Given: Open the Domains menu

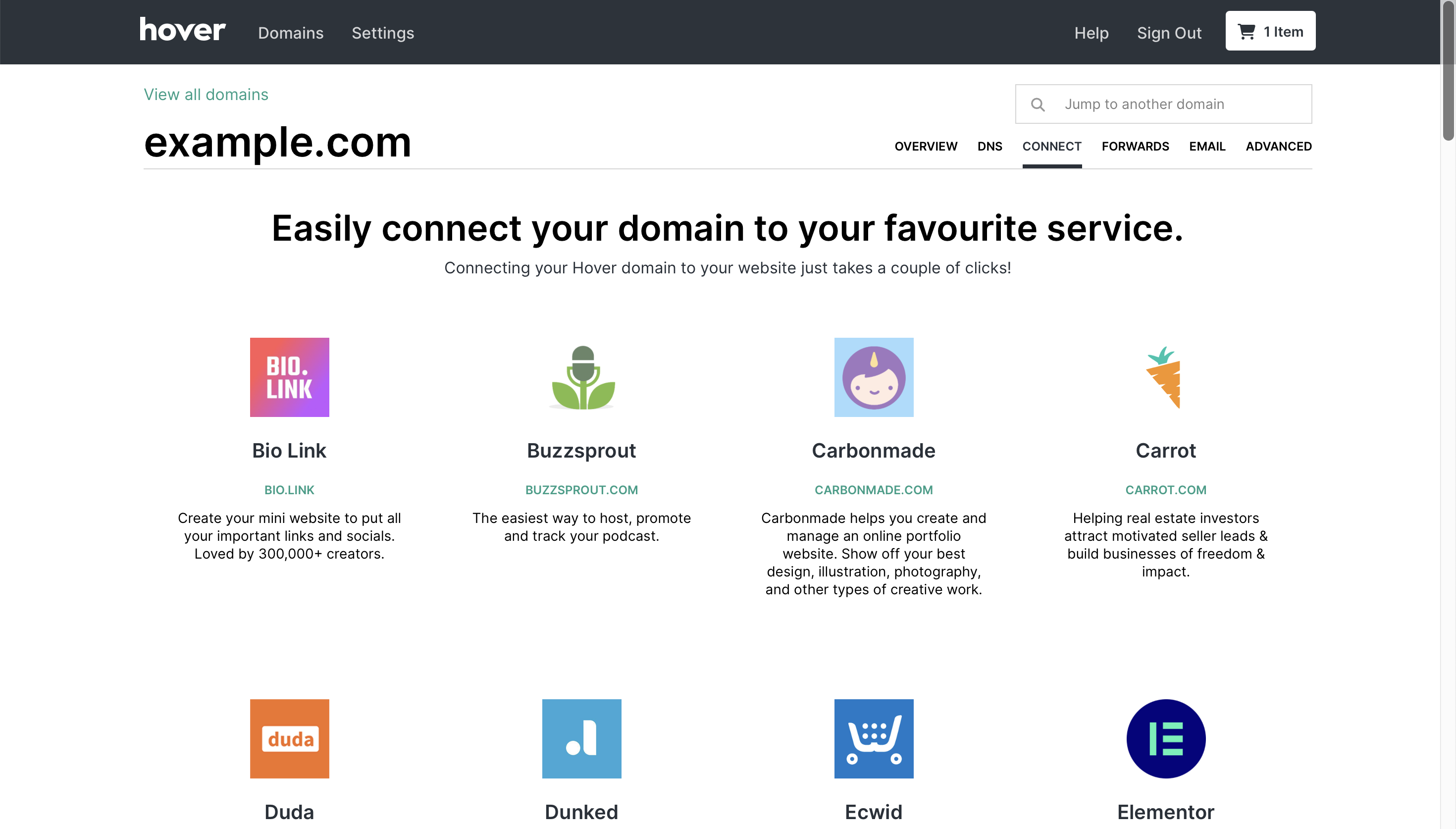Looking at the screenshot, I should click(x=290, y=33).
